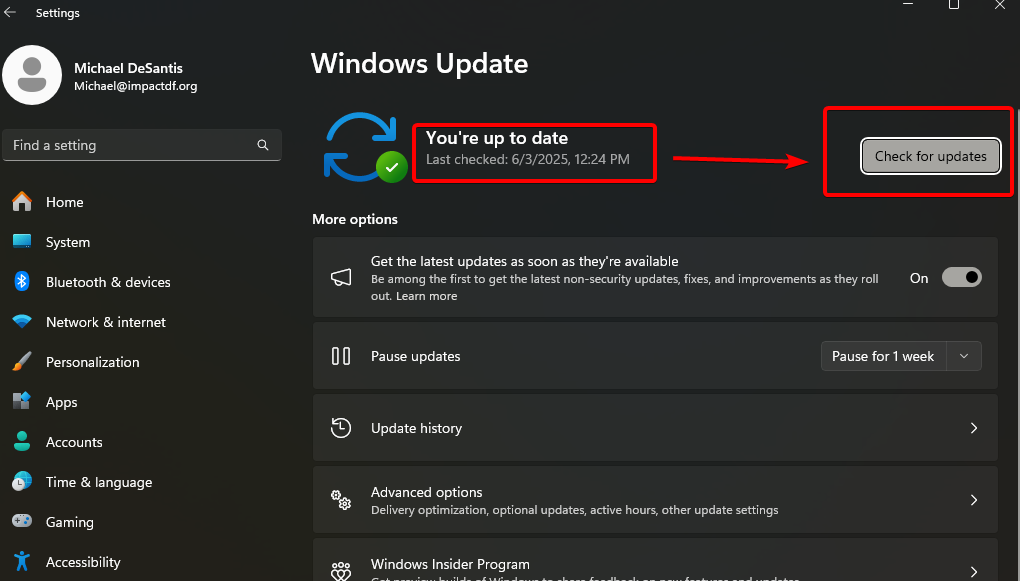
Task: Click the Bluetooth icon in sidebar
Action: 22,282
